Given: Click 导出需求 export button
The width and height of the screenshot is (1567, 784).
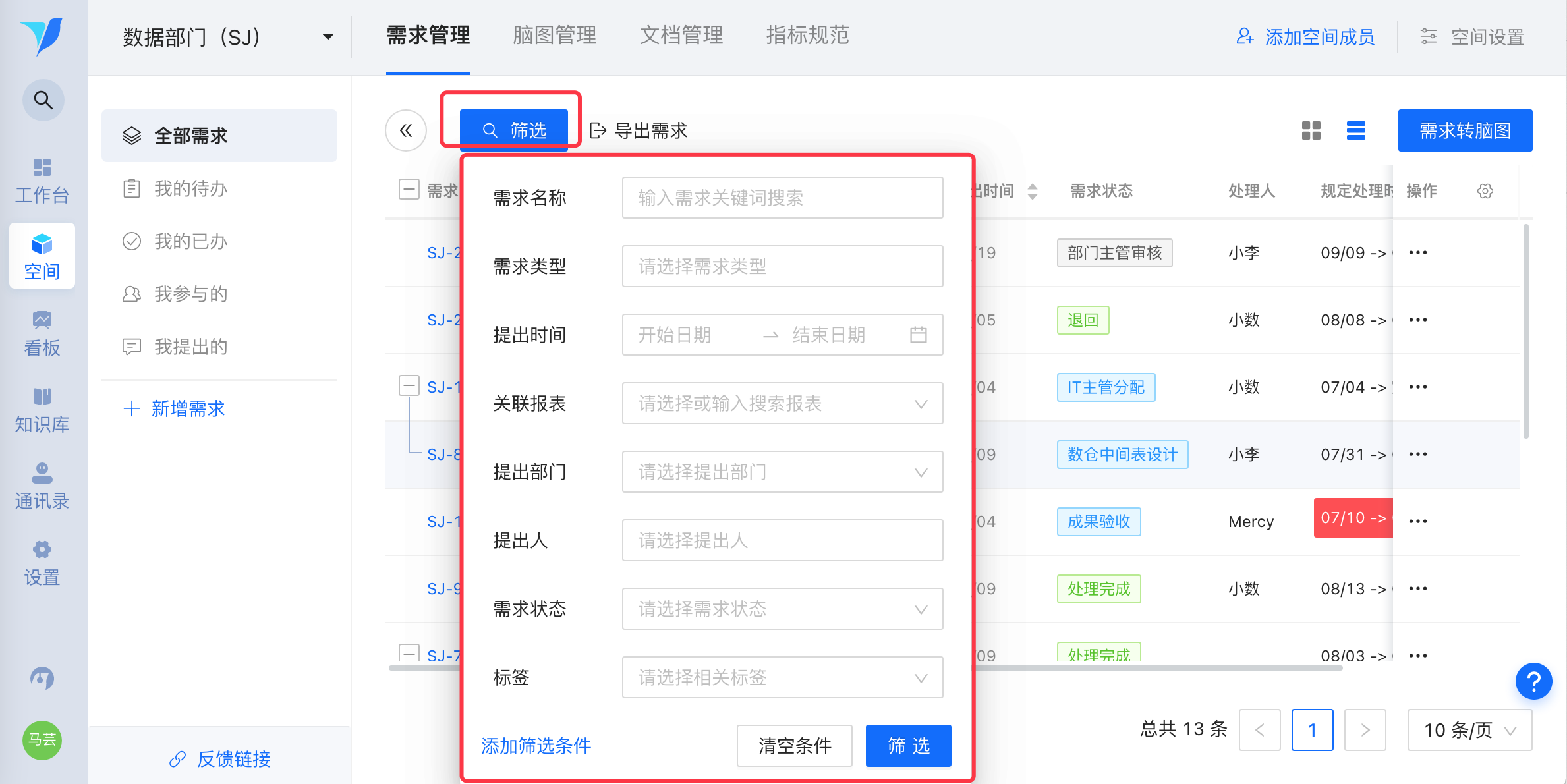Looking at the screenshot, I should pyautogui.click(x=639, y=130).
